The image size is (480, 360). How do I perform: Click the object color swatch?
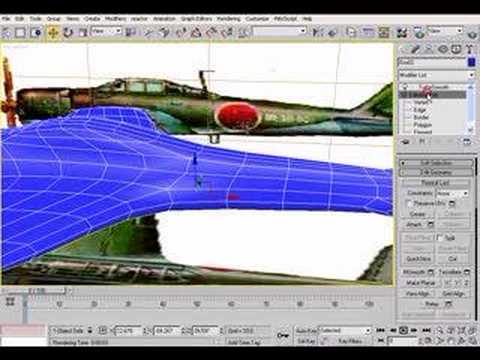pyautogui.click(x=471, y=62)
